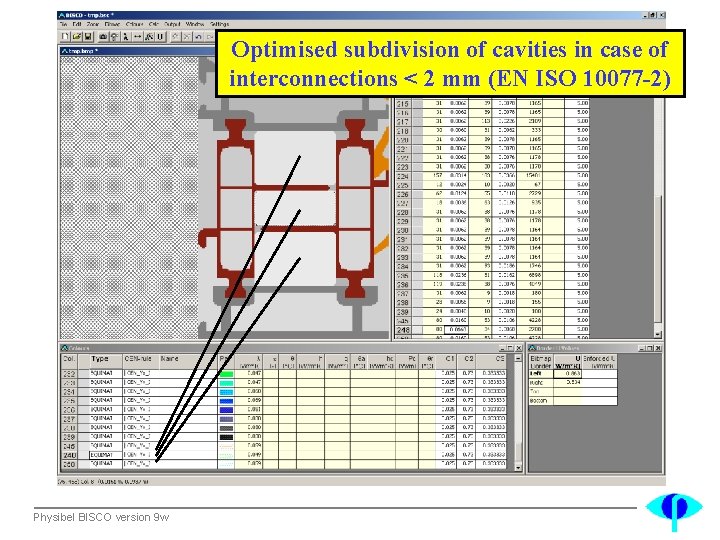Viewport: 720px width, 540px height.
Task: Pick the medium blue colour swatch
Action: 226,401
